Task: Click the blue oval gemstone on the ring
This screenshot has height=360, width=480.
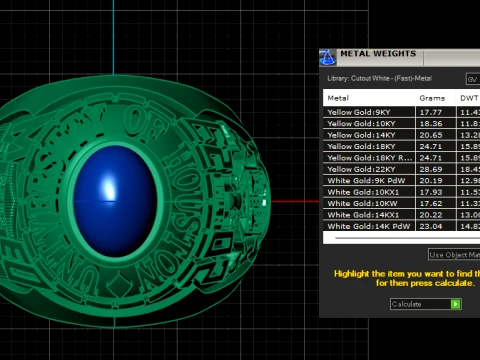Action: pyautogui.click(x=115, y=201)
